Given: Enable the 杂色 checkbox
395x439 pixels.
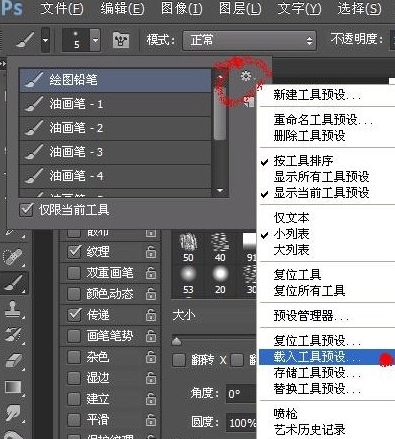Looking at the screenshot, I should [74, 357].
